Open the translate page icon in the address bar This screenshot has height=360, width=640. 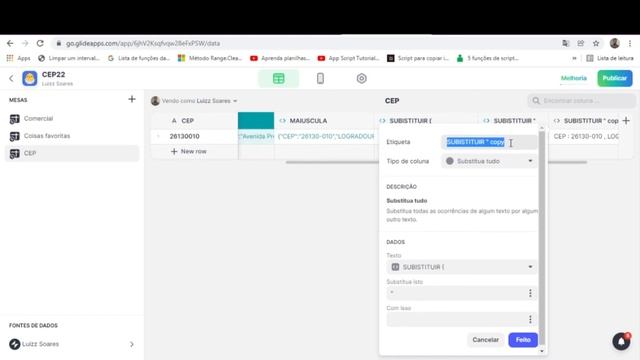tap(566, 43)
